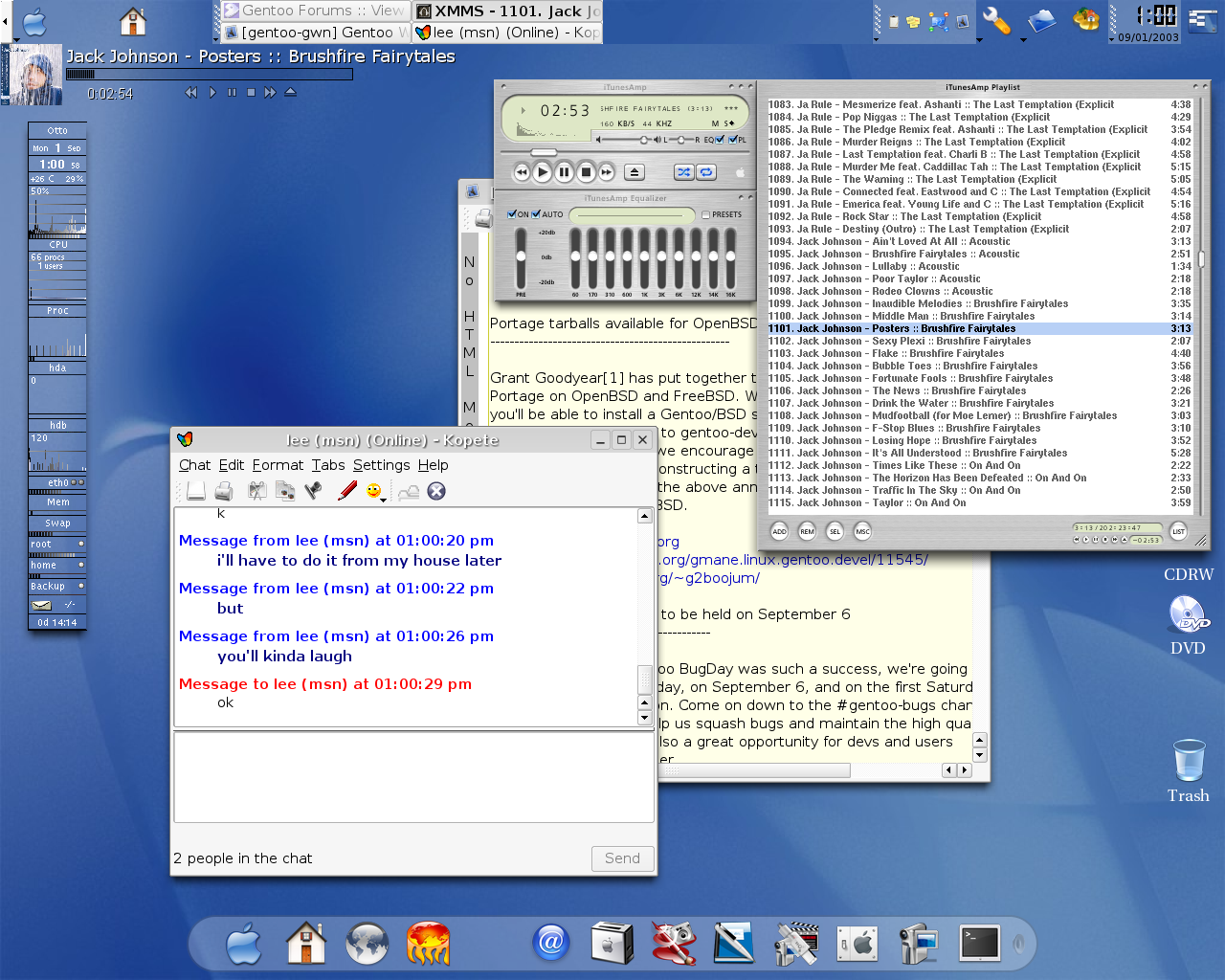Click the MSC button in the playlist window
1225x980 pixels.
click(862, 531)
